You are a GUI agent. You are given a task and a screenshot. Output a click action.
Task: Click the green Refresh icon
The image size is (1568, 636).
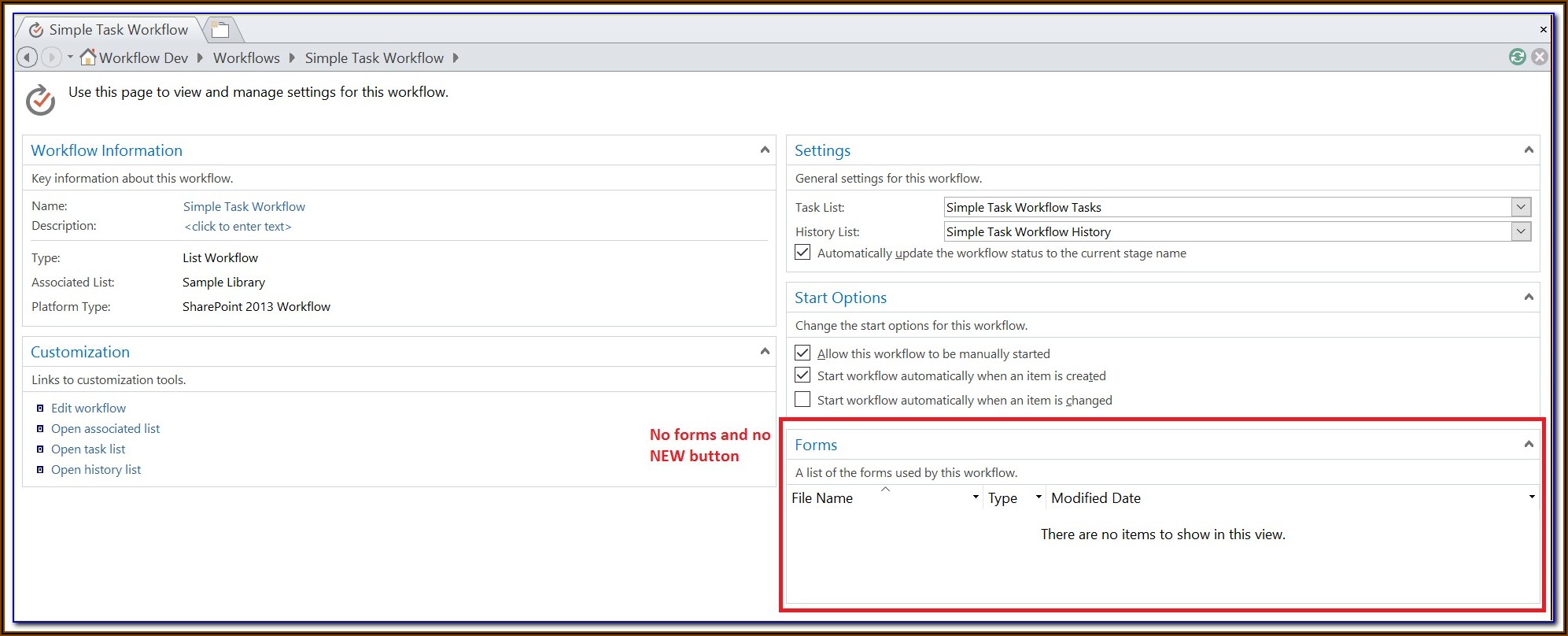point(1518,57)
